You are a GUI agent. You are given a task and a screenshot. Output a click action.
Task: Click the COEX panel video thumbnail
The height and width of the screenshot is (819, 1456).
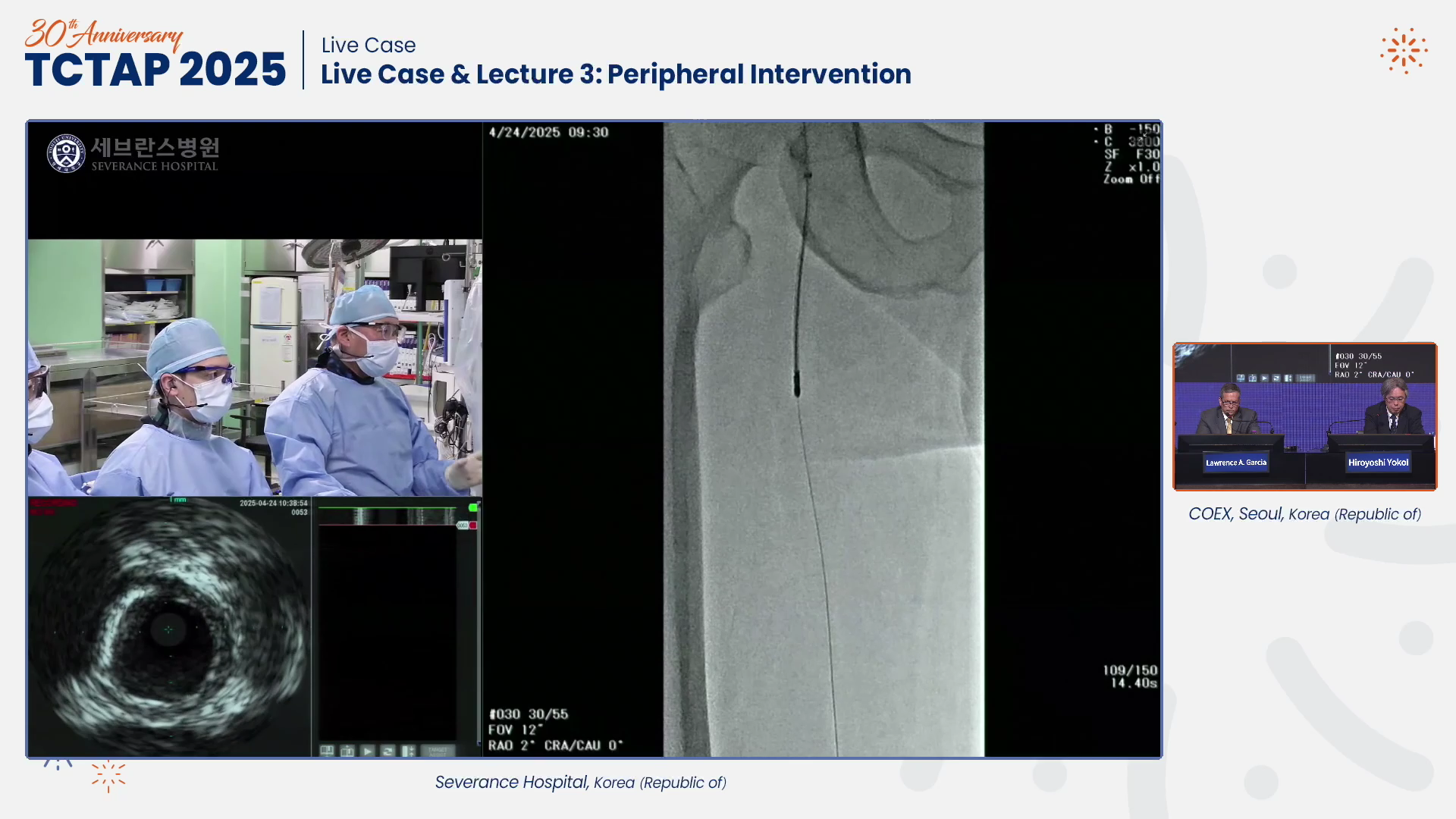[x=1305, y=416]
